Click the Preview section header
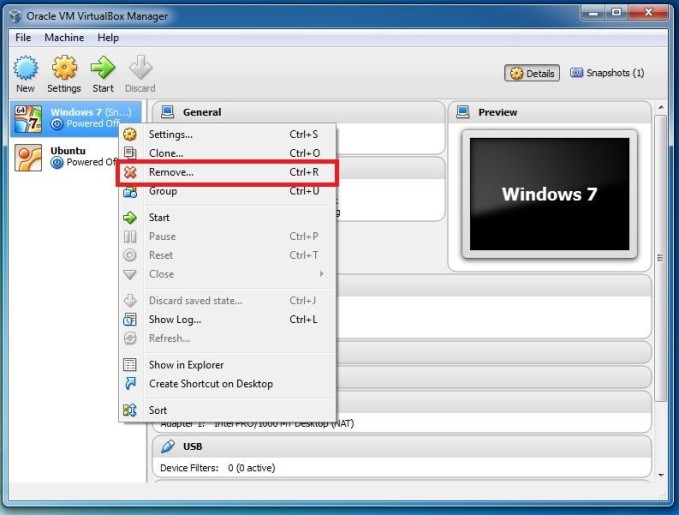 point(550,112)
